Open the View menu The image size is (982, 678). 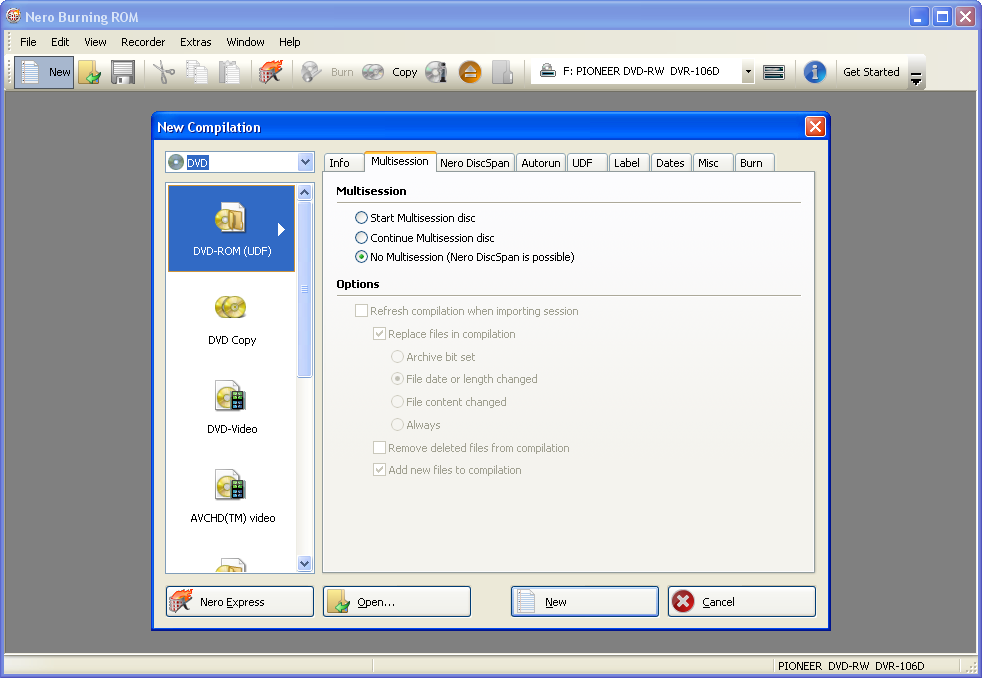click(x=95, y=42)
